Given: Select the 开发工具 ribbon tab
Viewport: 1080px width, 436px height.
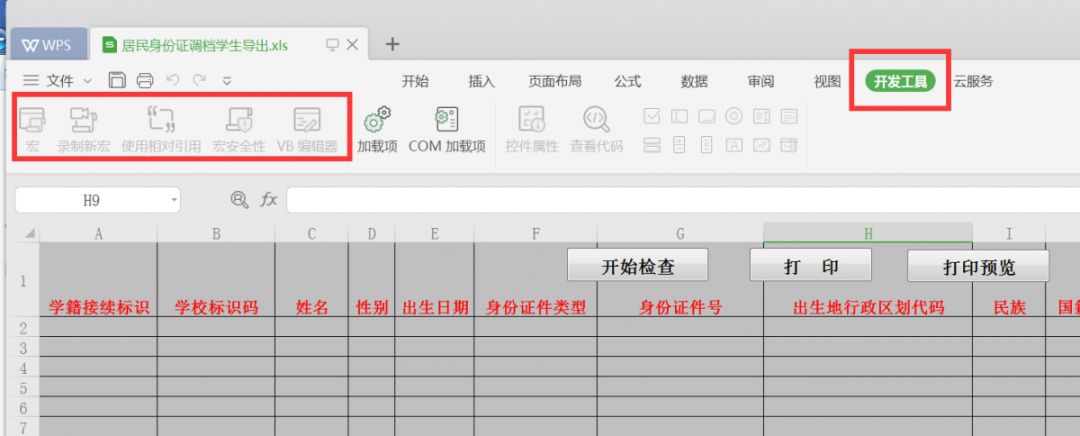Looking at the screenshot, I should (x=900, y=81).
